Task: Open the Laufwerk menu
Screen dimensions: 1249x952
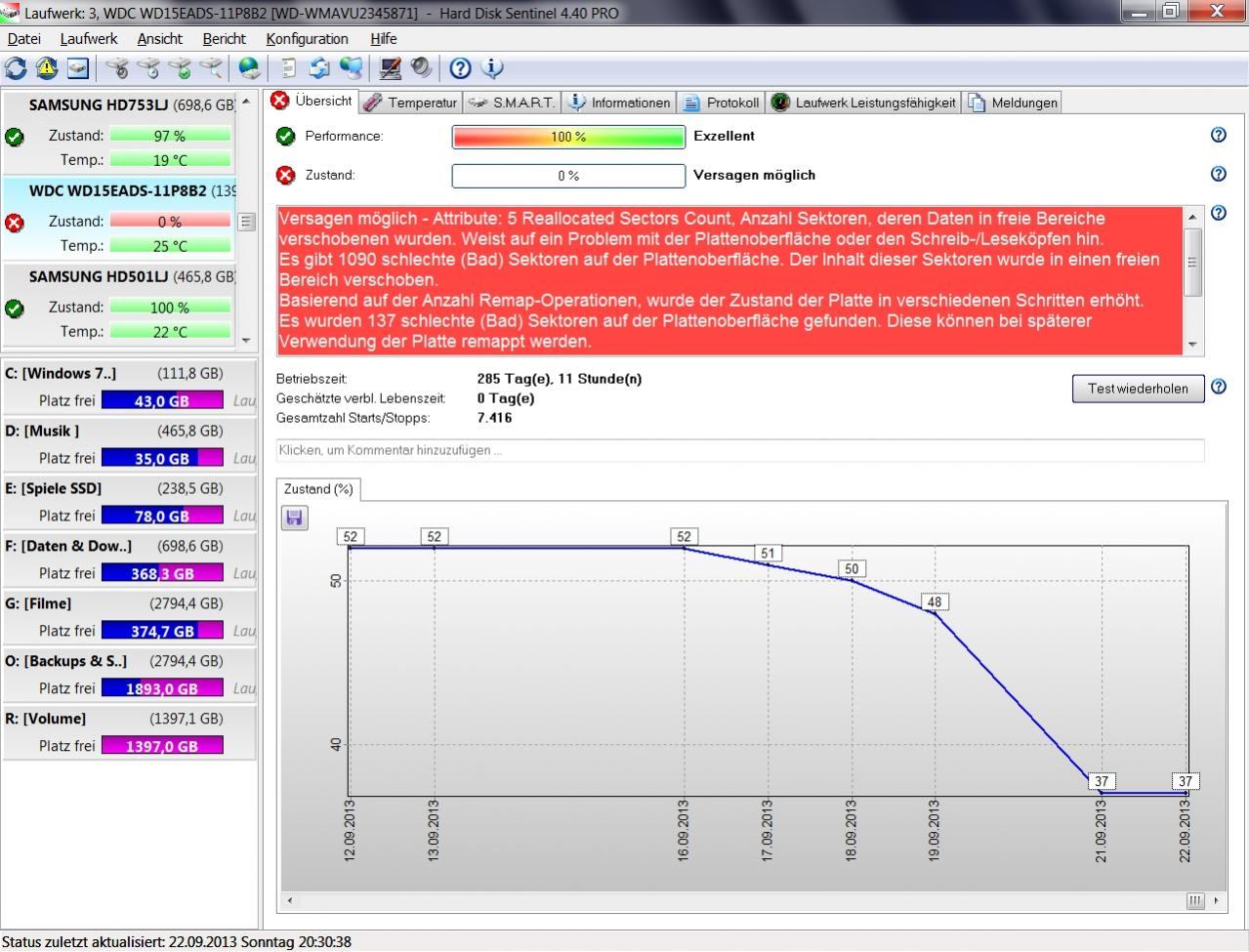Action: click(x=89, y=39)
